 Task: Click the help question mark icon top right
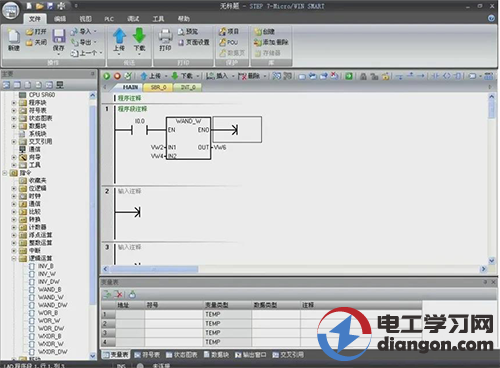point(491,18)
